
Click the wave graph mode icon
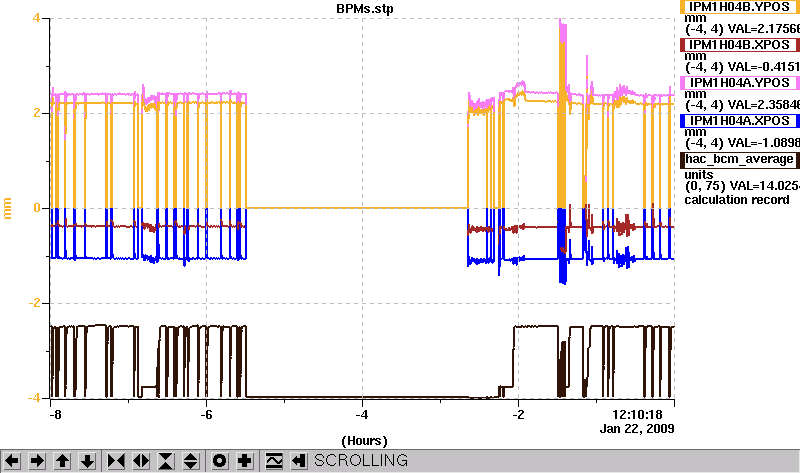click(273, 461)
